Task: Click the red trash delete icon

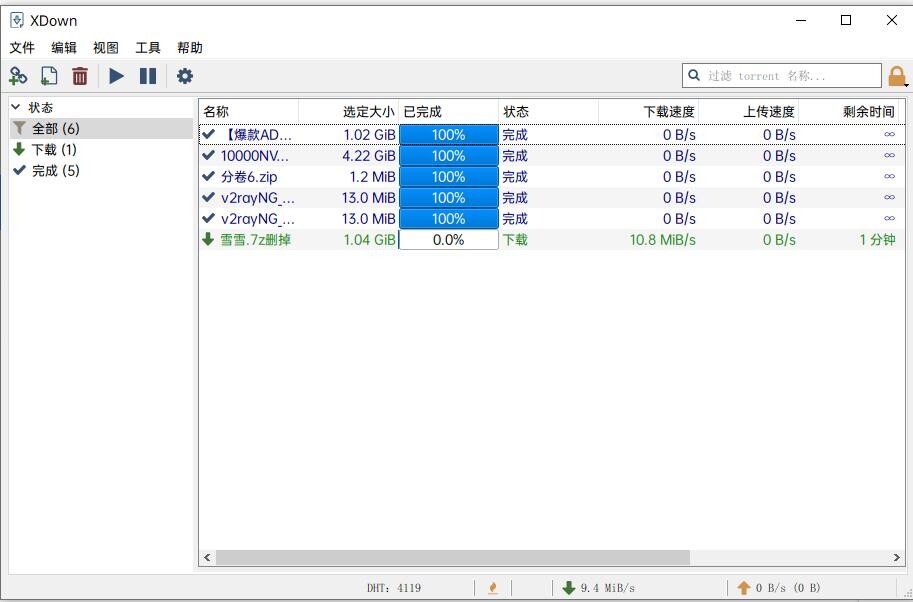Action: coord(80,76)
